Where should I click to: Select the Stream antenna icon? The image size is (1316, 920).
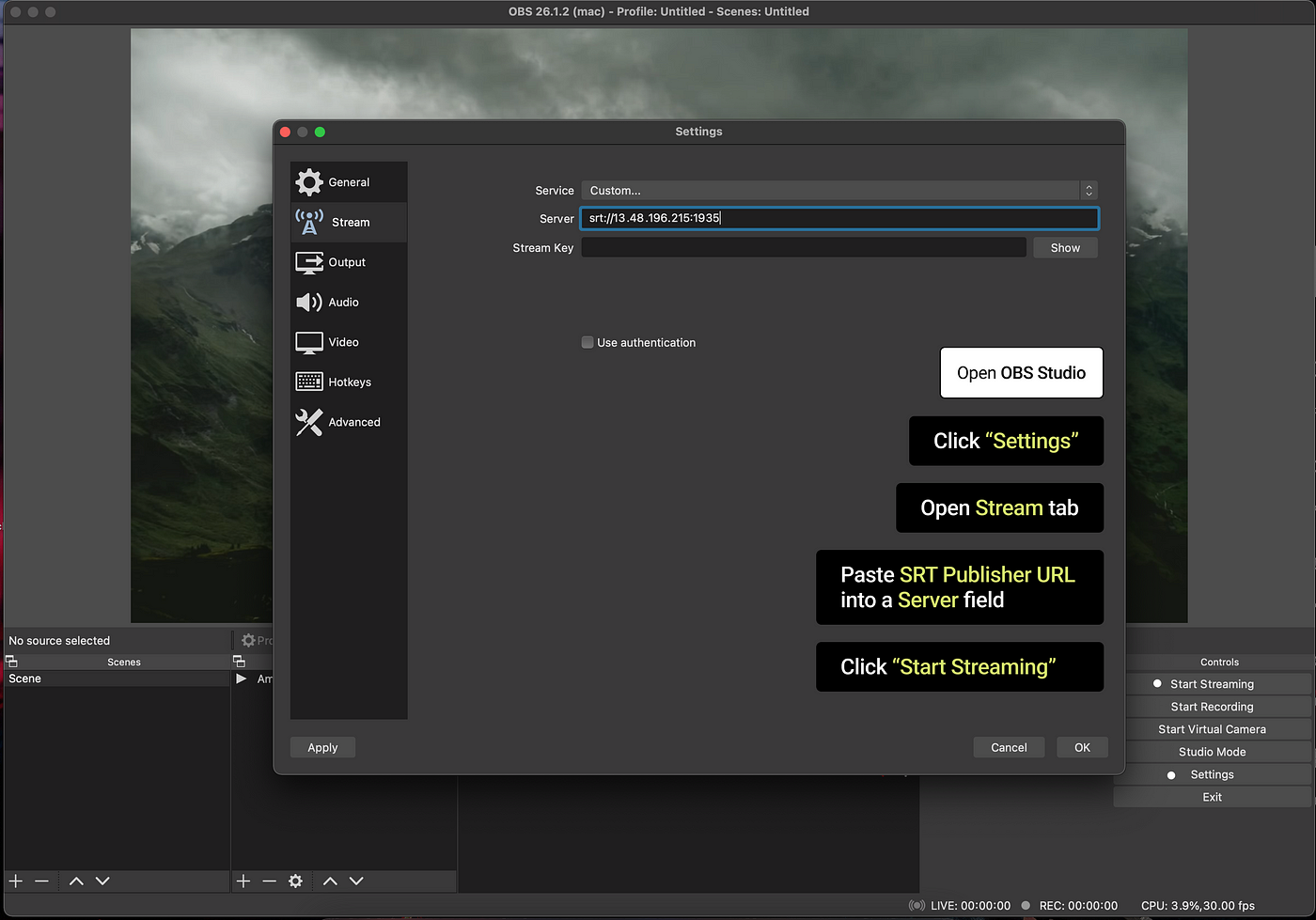[x=309, y=222]
